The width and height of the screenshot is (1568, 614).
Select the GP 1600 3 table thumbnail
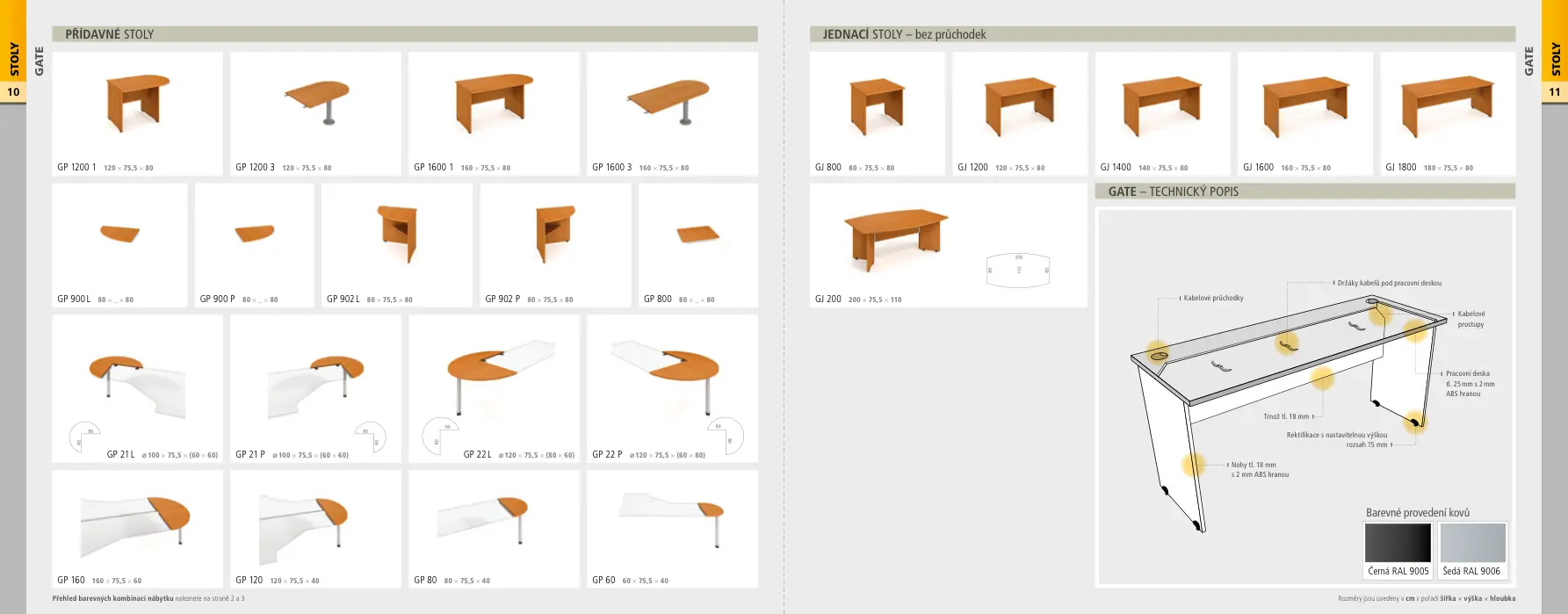coord(668,102)
